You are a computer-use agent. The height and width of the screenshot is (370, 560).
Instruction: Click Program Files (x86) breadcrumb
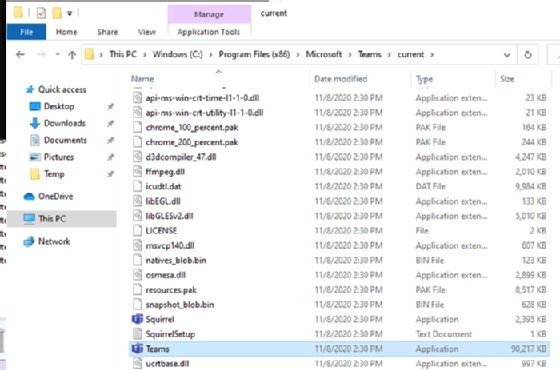[254, 54]
